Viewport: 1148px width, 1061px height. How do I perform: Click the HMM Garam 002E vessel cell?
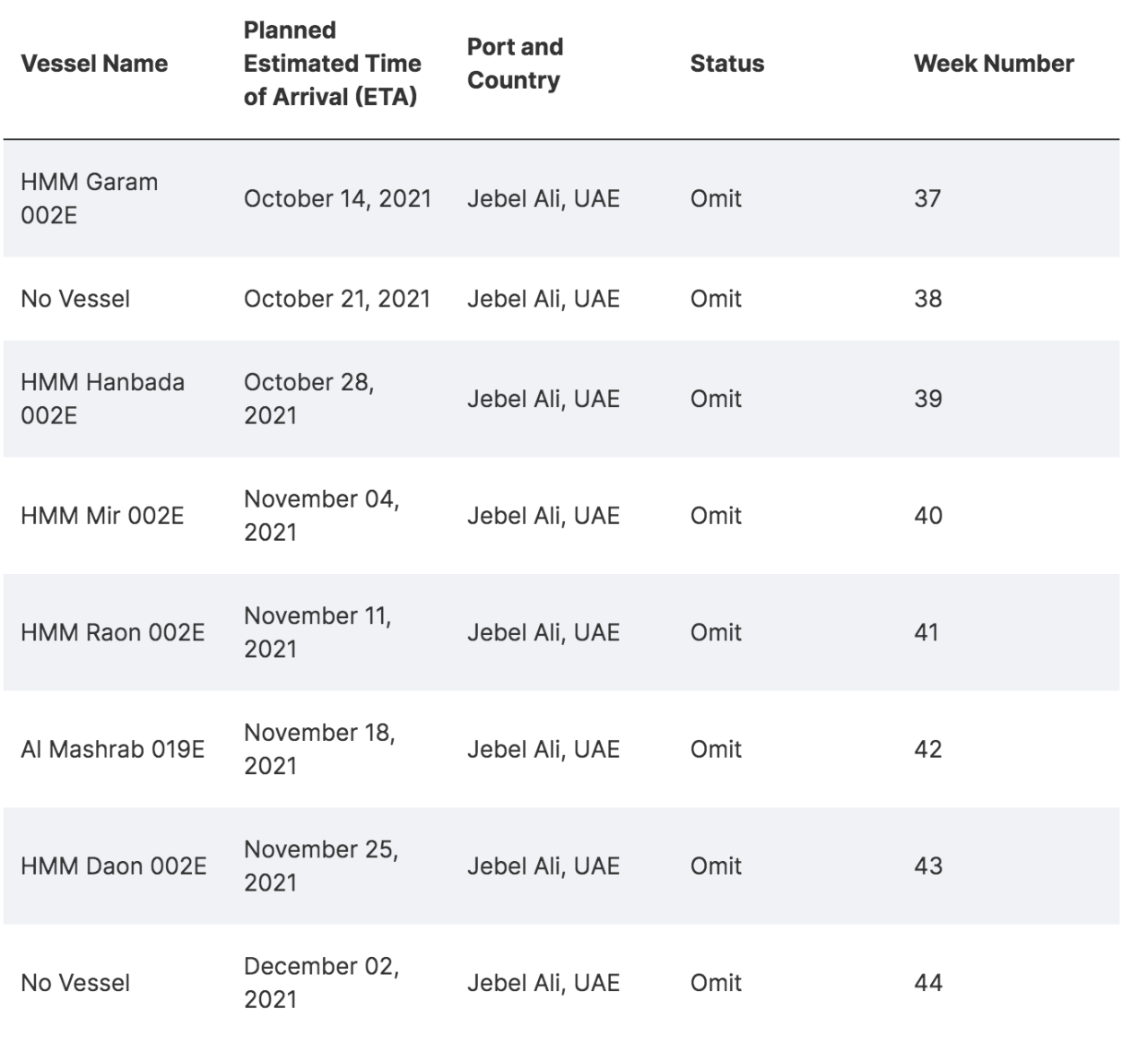click(89, 198)
